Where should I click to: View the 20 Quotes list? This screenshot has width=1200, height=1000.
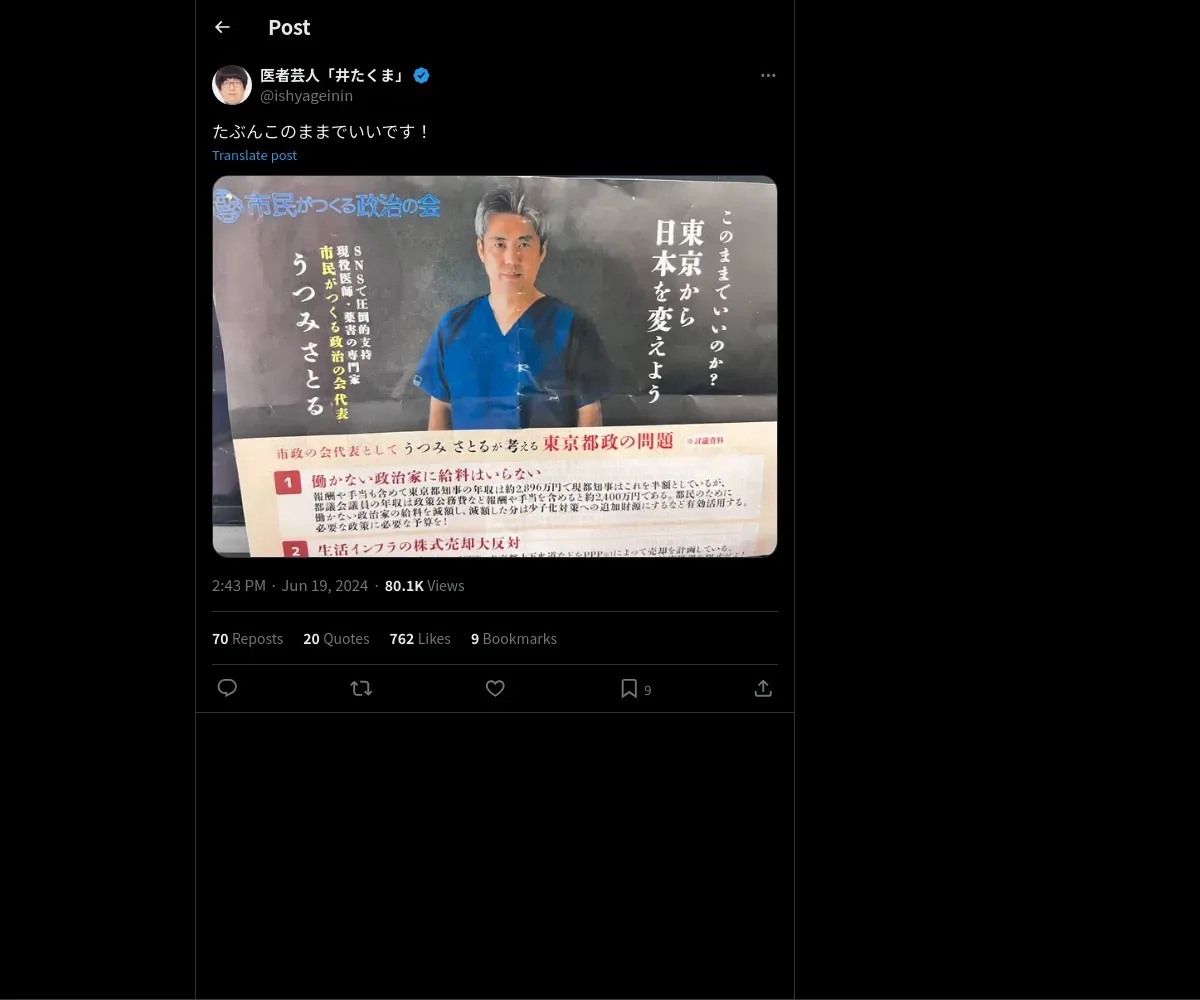pyautogui.click(x=336, y=638)
